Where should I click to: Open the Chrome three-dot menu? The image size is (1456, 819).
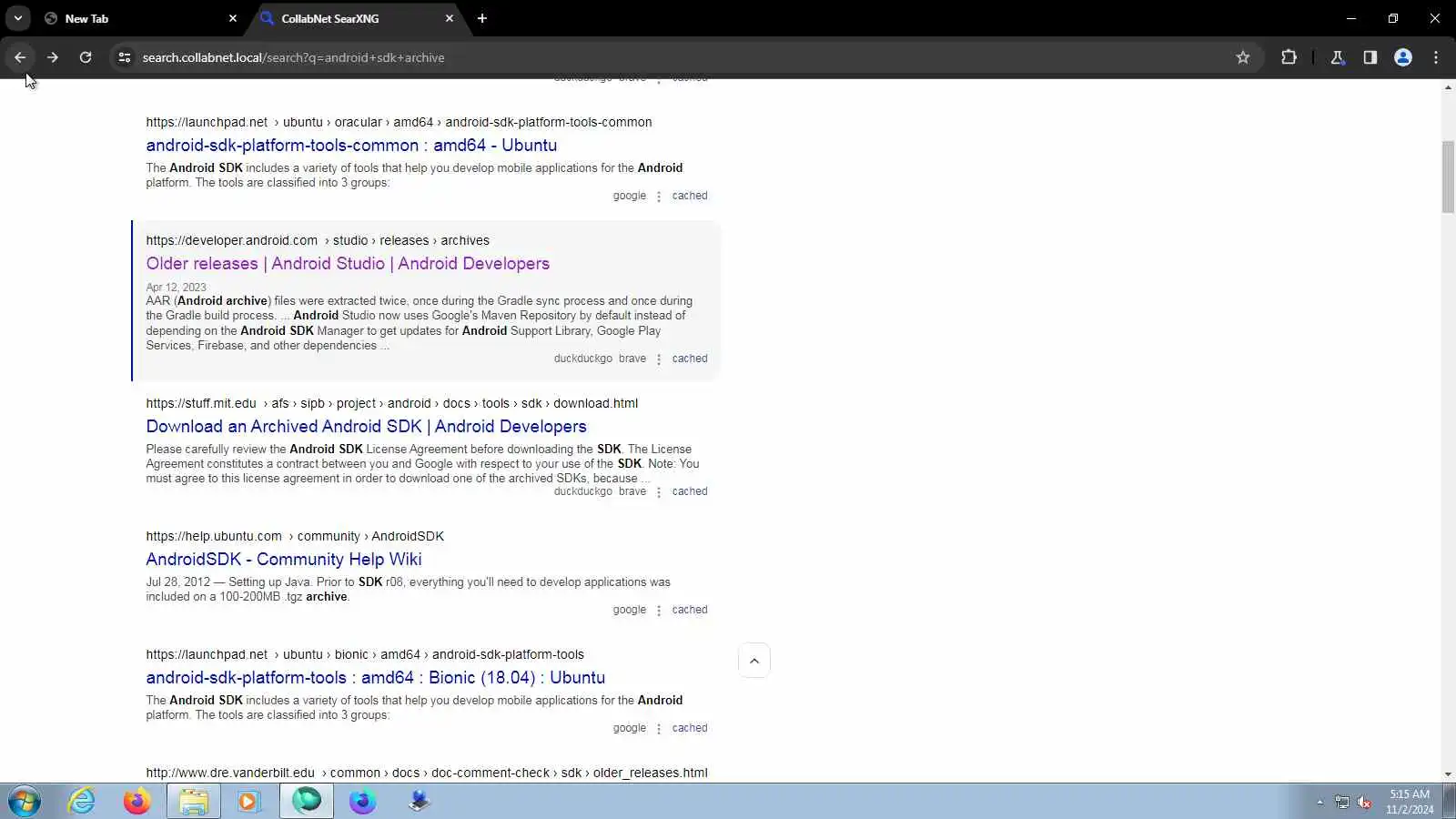(1436, 57)
